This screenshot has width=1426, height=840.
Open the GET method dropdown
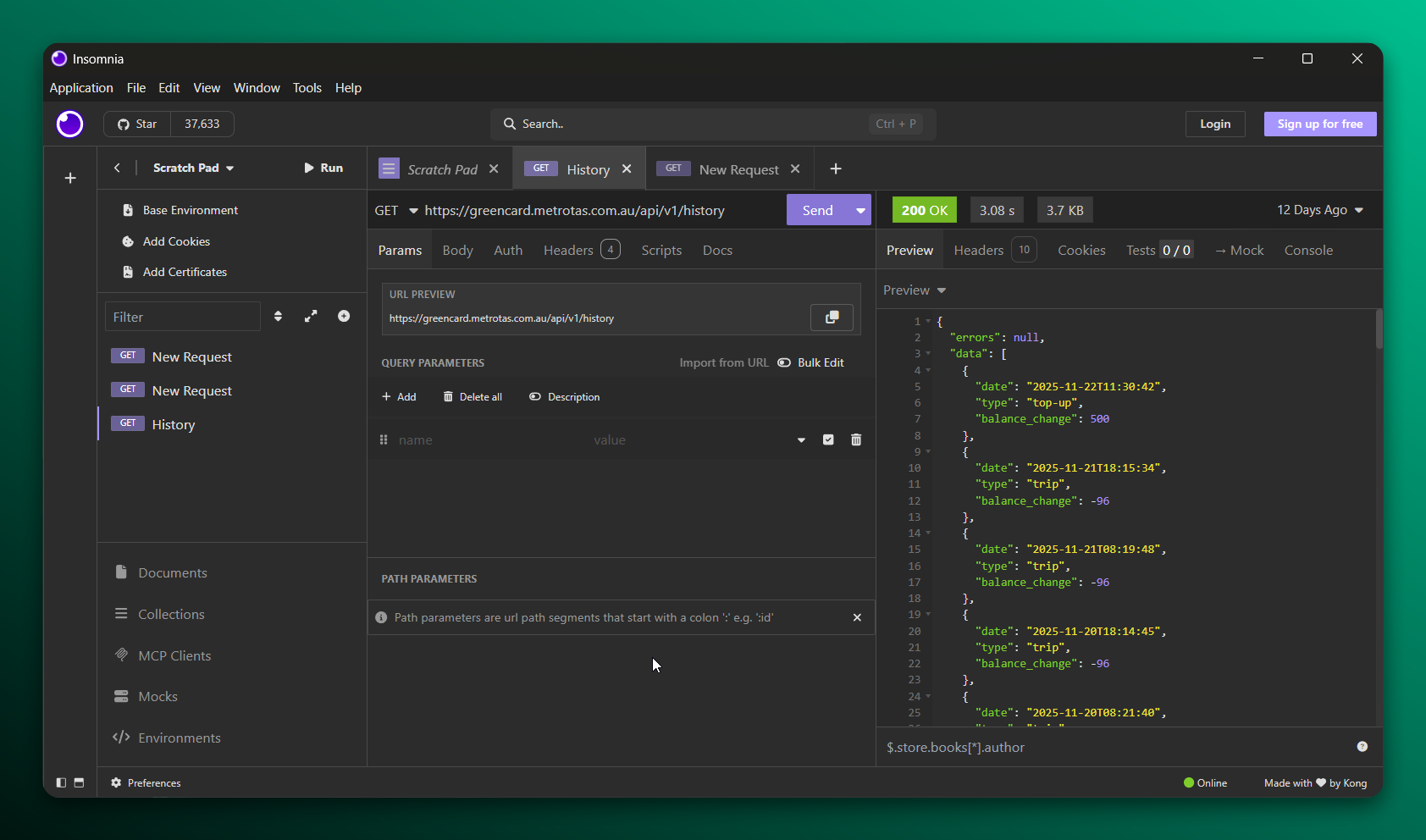point(396,210)
